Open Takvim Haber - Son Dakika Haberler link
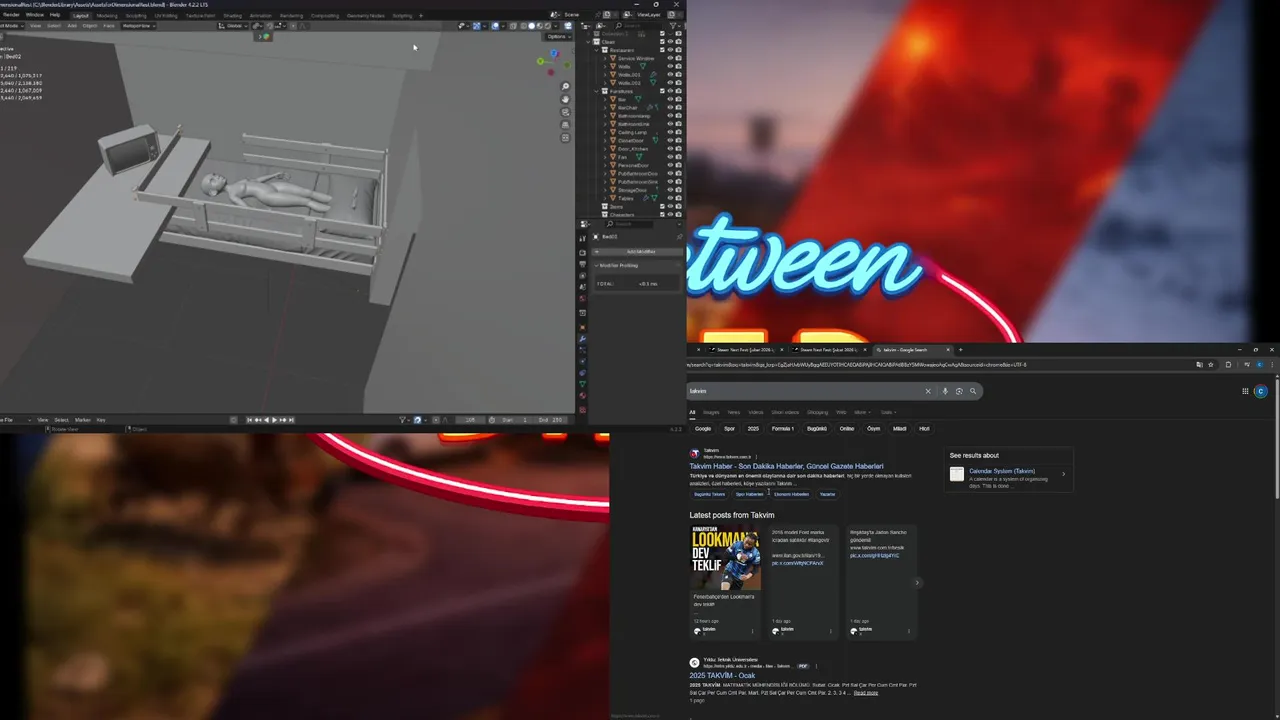The height and width of the screenshot is (720, 1280). [x=786, y=466]
